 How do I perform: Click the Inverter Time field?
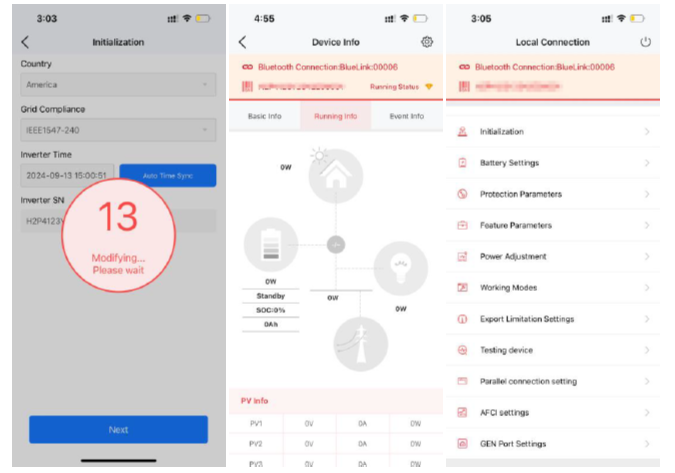(x=68, y=175)
